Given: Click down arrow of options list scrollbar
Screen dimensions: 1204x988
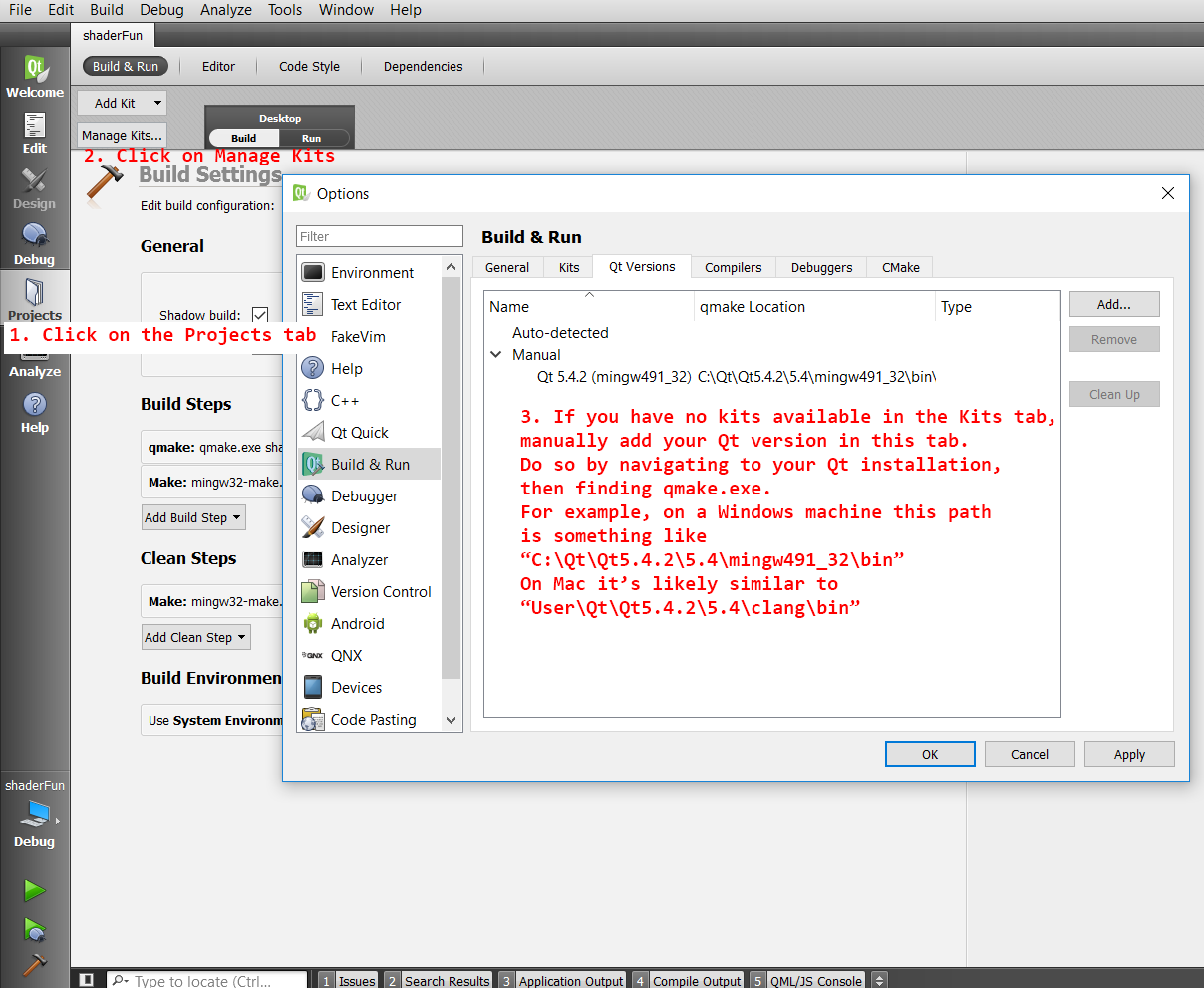Looking at the screenshot, I should 451,720.
